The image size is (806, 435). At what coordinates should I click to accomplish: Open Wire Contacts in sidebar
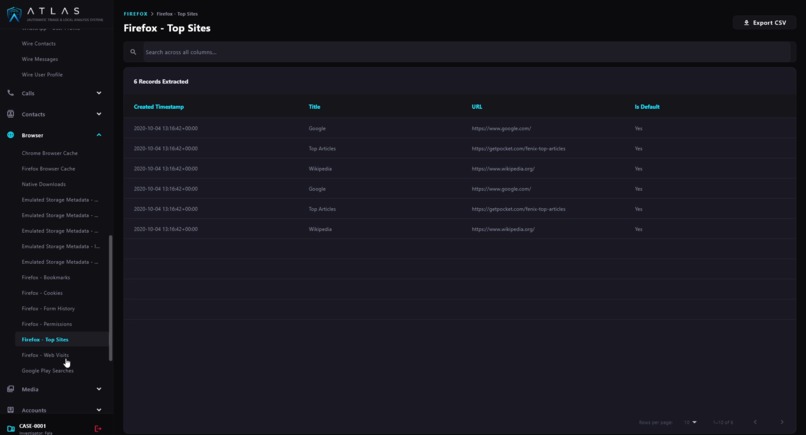(x=39, y=44)
